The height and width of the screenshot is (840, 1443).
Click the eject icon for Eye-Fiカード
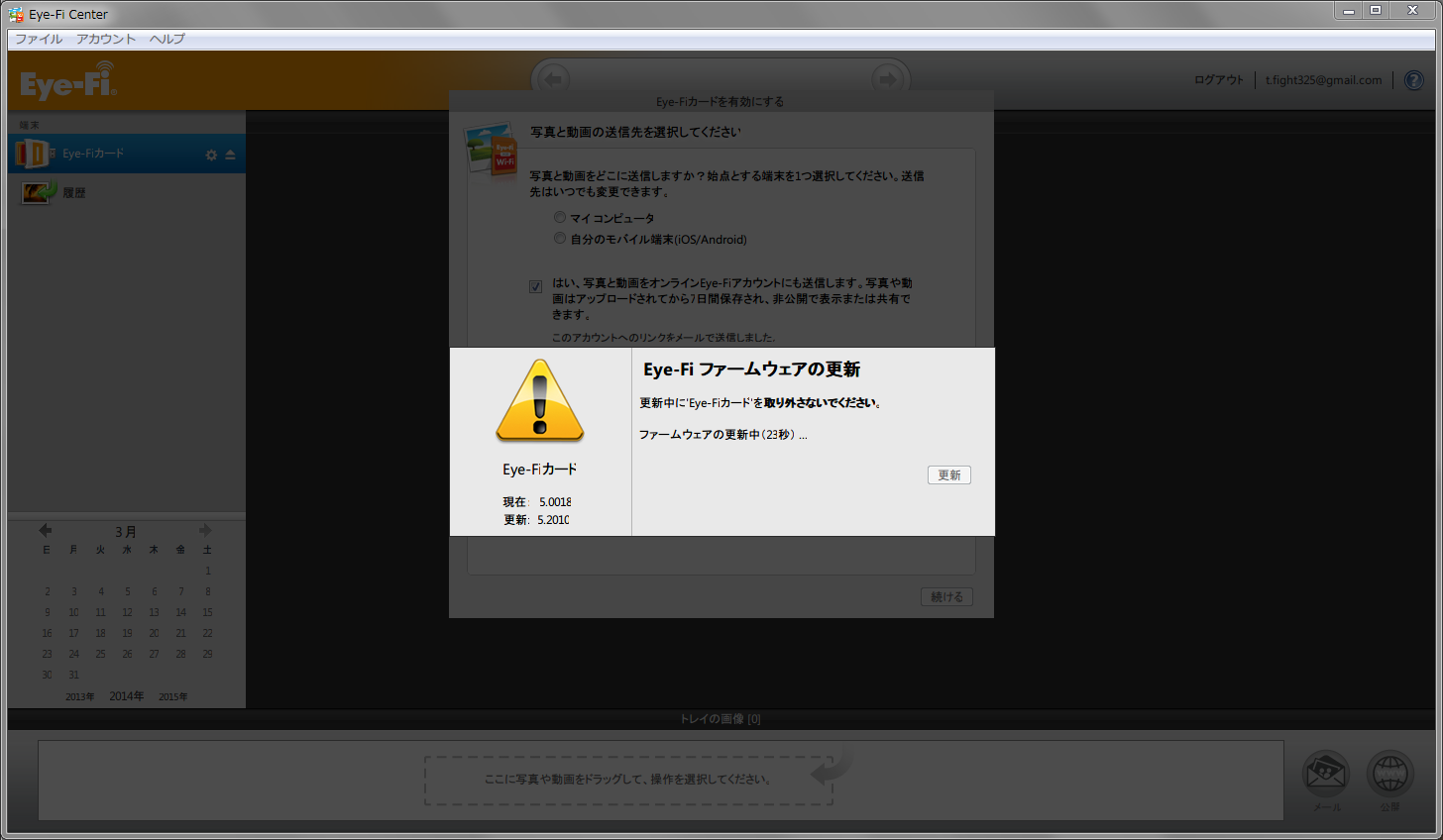(x=230, y=155)
